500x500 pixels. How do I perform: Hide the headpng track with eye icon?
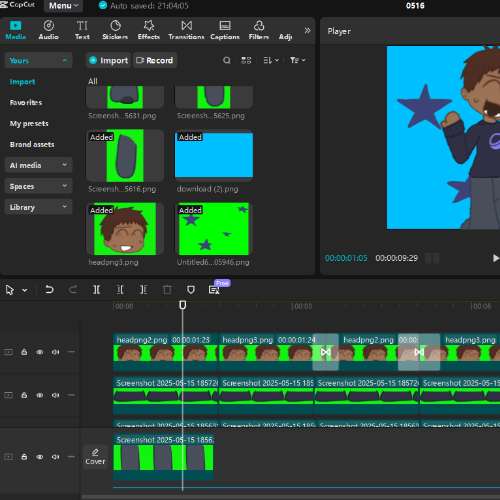pos(40,352)
